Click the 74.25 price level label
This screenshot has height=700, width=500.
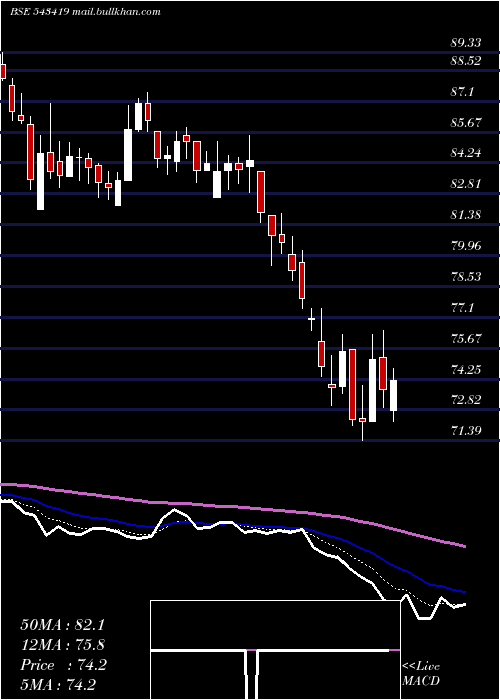coord(467,369)
